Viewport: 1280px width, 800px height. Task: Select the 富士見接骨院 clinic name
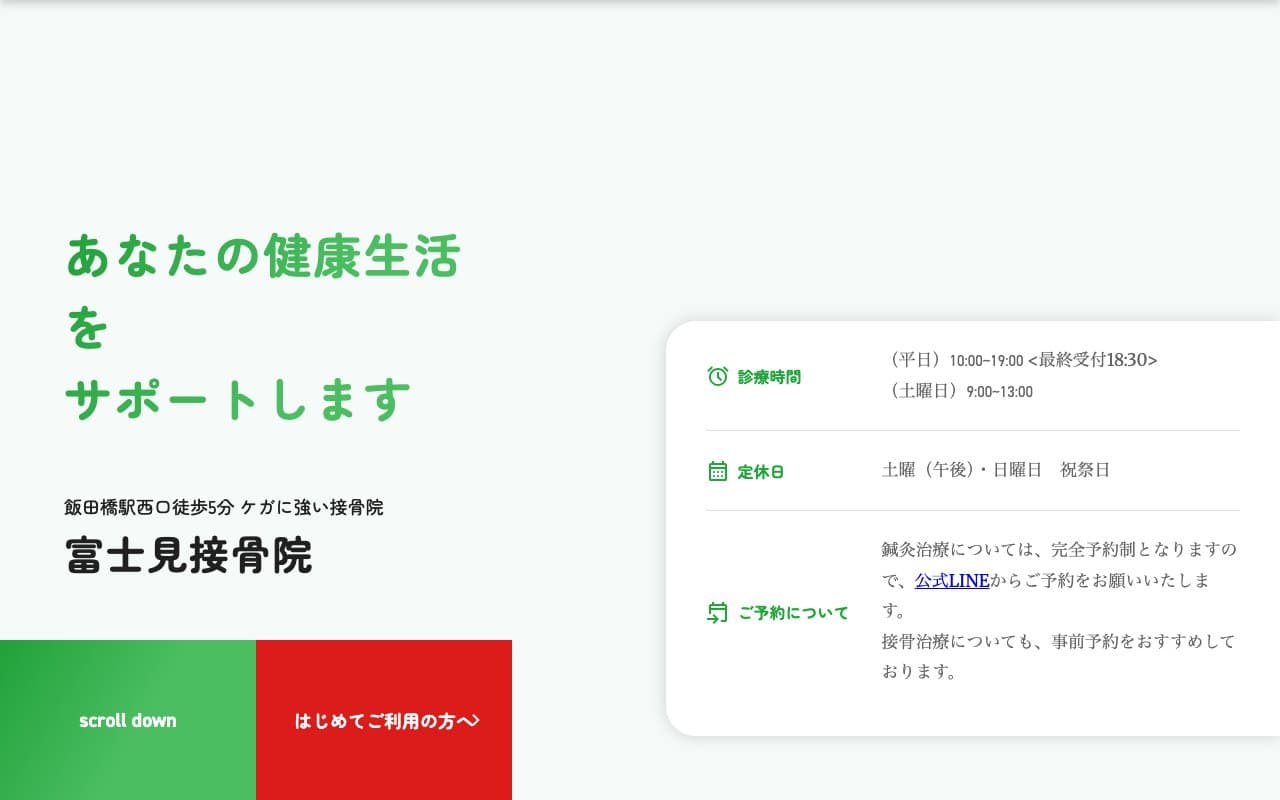click(x=188, y=557)
